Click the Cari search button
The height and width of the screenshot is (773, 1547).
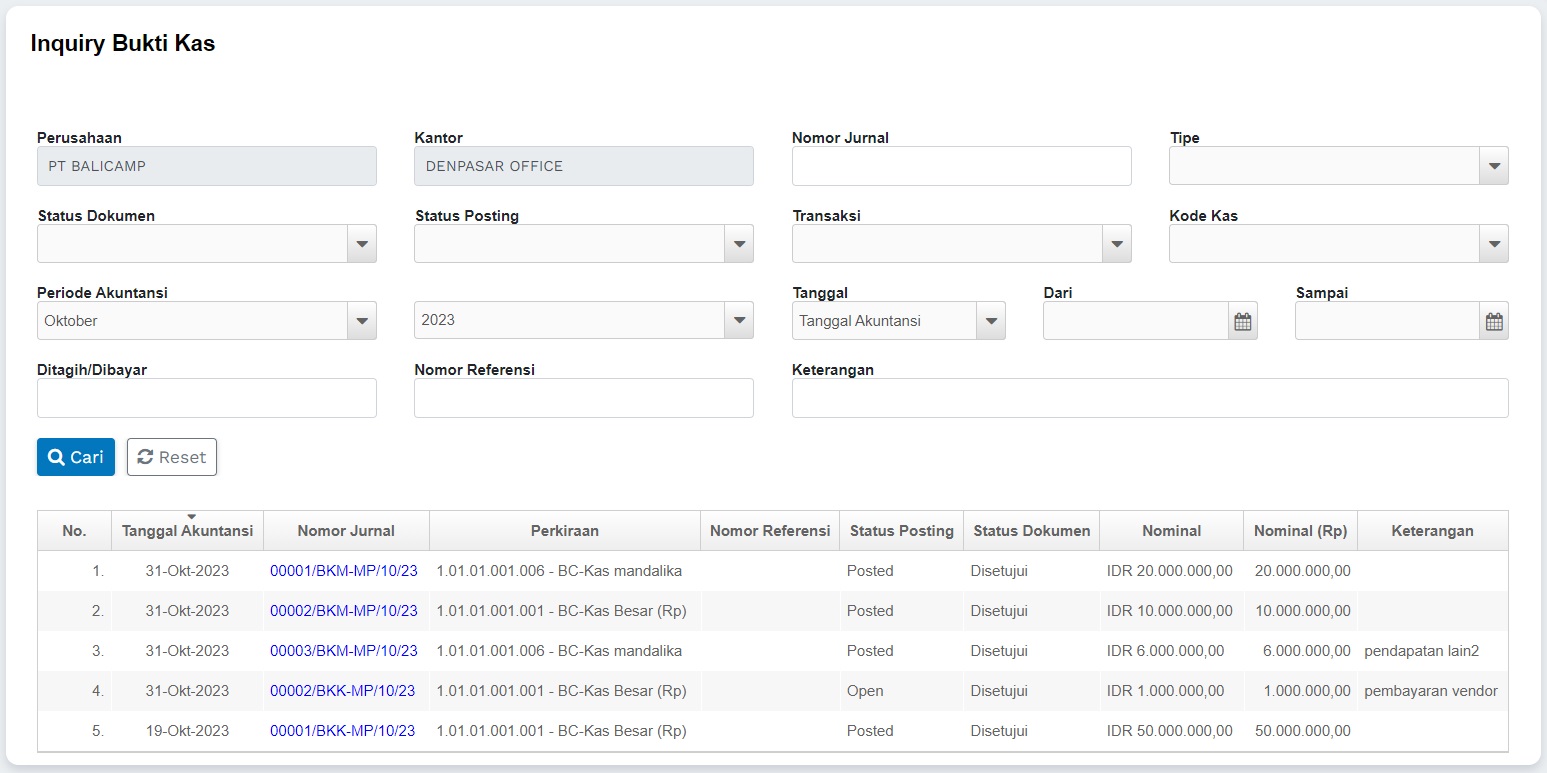click(76, 457)
